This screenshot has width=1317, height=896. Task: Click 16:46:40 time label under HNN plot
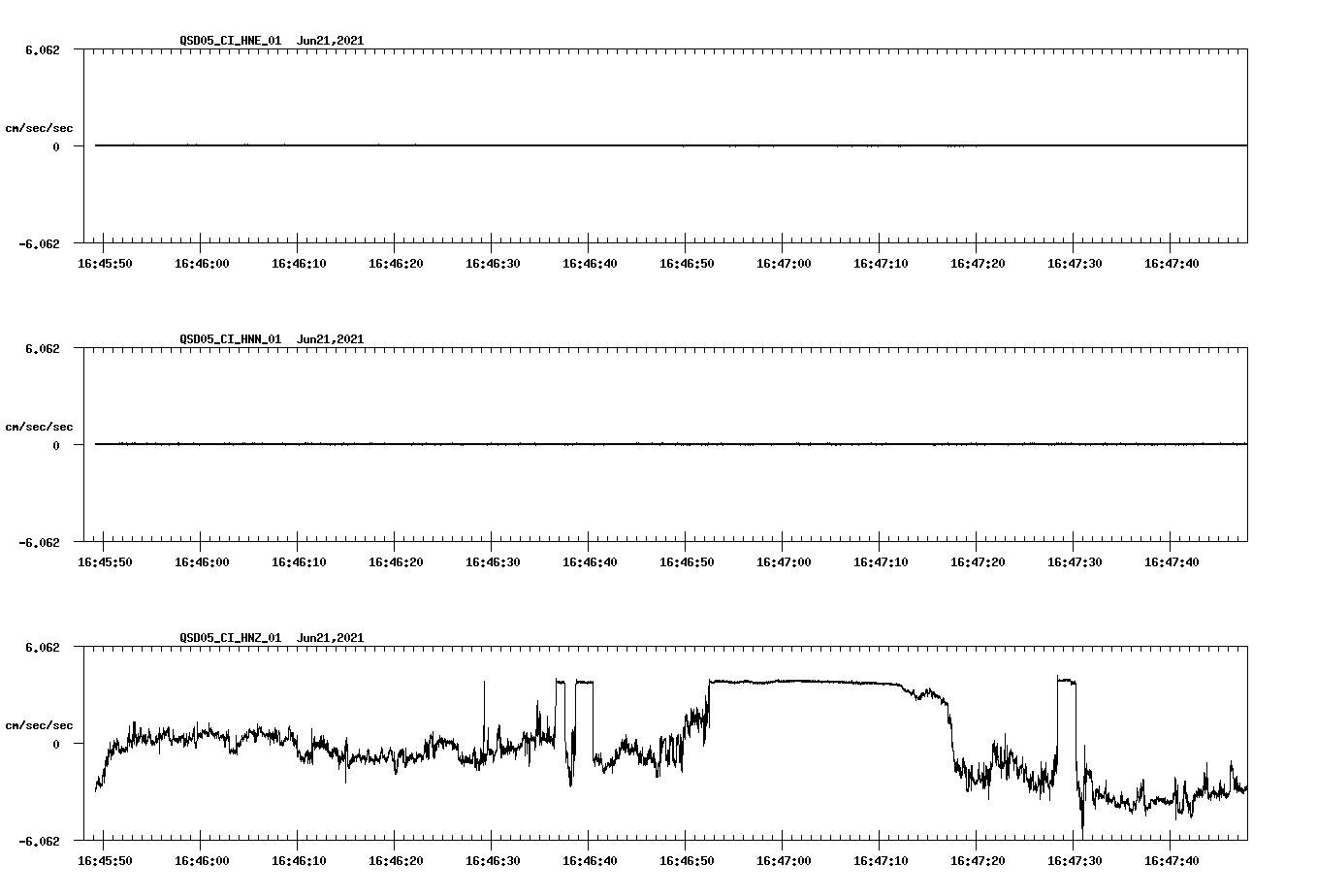590,562
